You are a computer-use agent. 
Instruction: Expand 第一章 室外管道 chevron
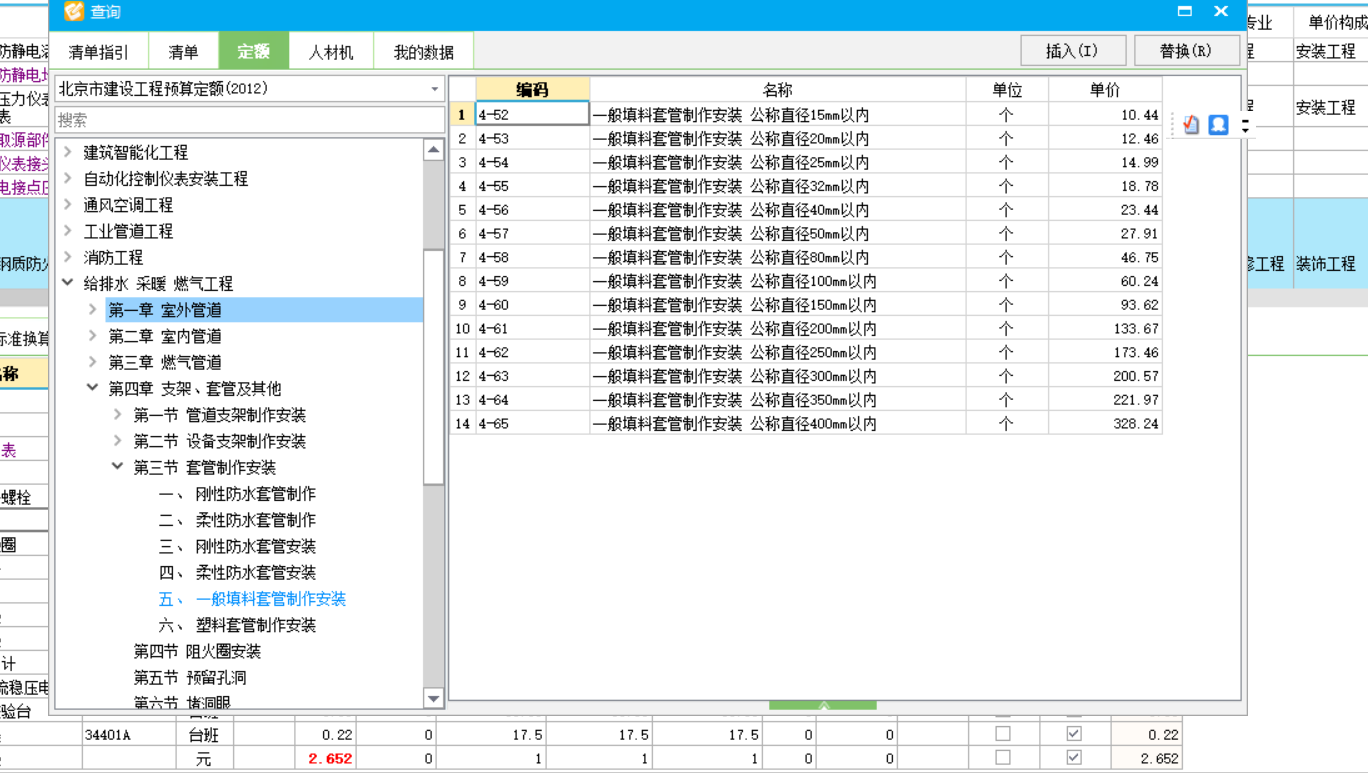click(93, 310)
